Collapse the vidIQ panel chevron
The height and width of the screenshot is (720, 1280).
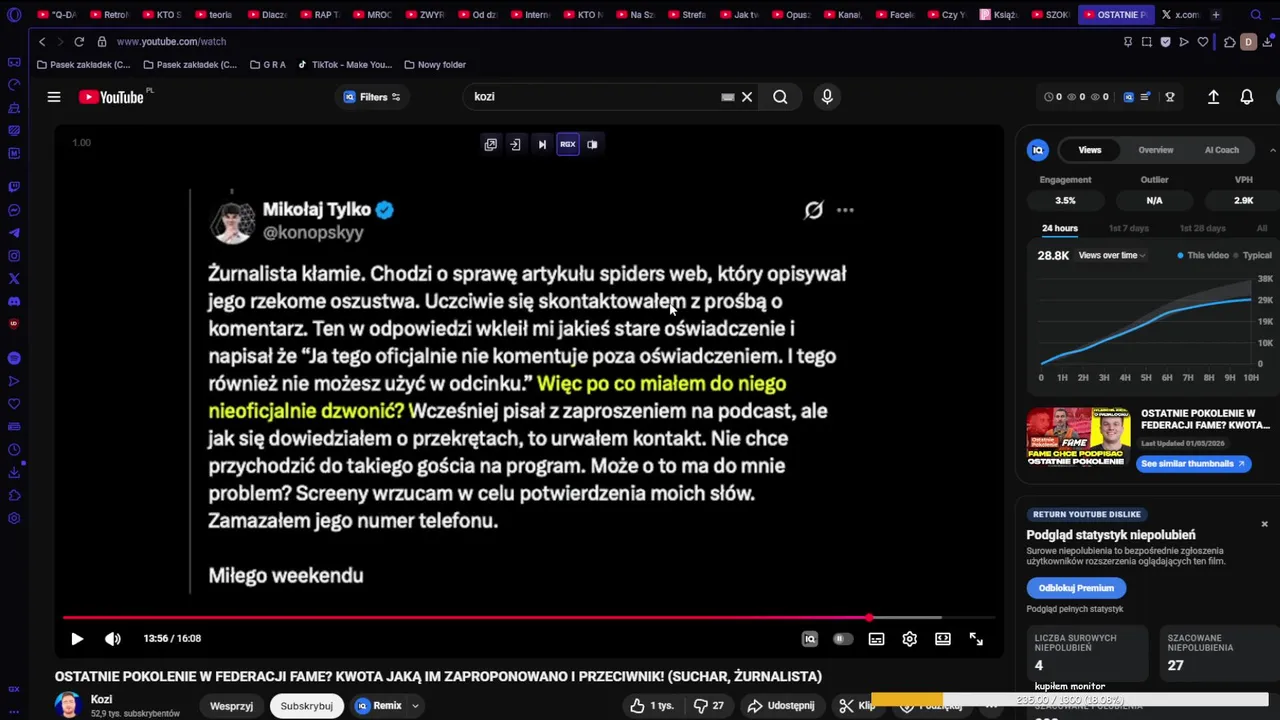point(1272,150)
